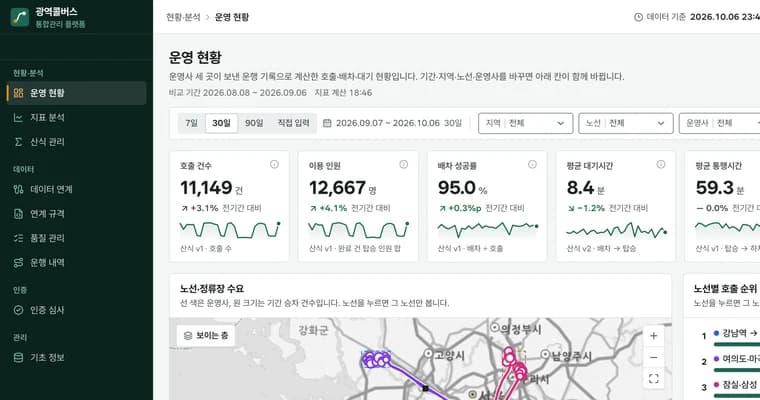Click the 노선별 호출 순위 heading

[x=726, y=288]
